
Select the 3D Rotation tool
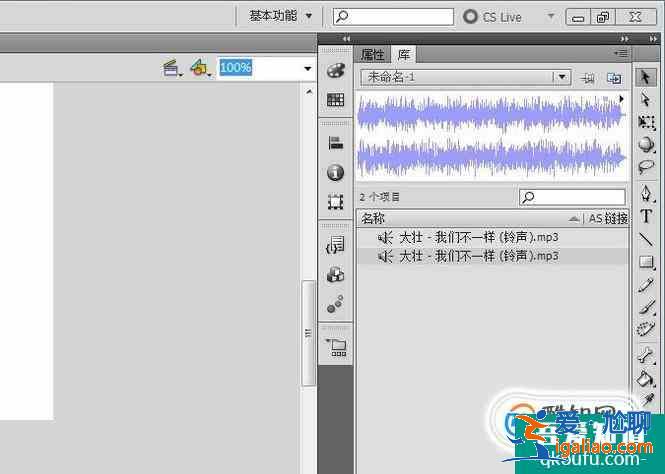click(x=645, y=144)
